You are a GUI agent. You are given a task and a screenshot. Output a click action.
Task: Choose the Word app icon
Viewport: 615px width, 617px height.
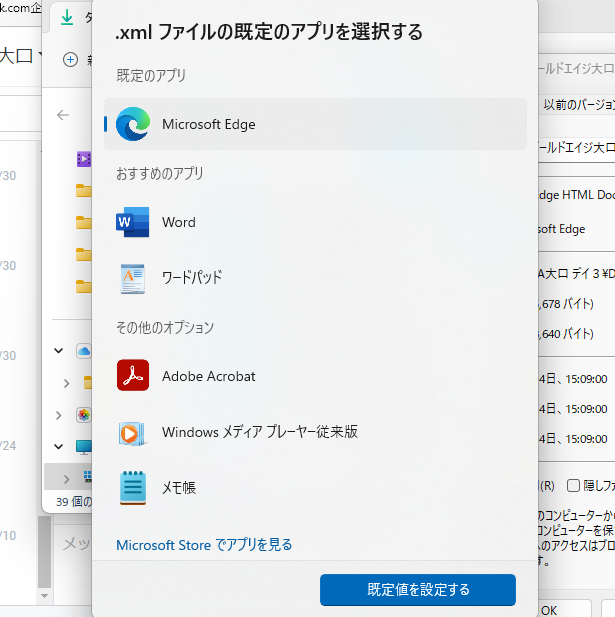tap(133, 222)
